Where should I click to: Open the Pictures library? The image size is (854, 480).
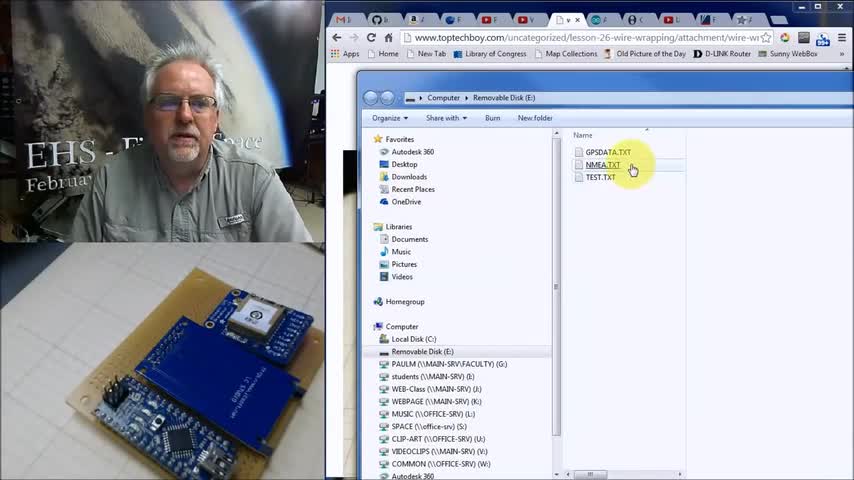pyautogui.click(x=404, y=265)
